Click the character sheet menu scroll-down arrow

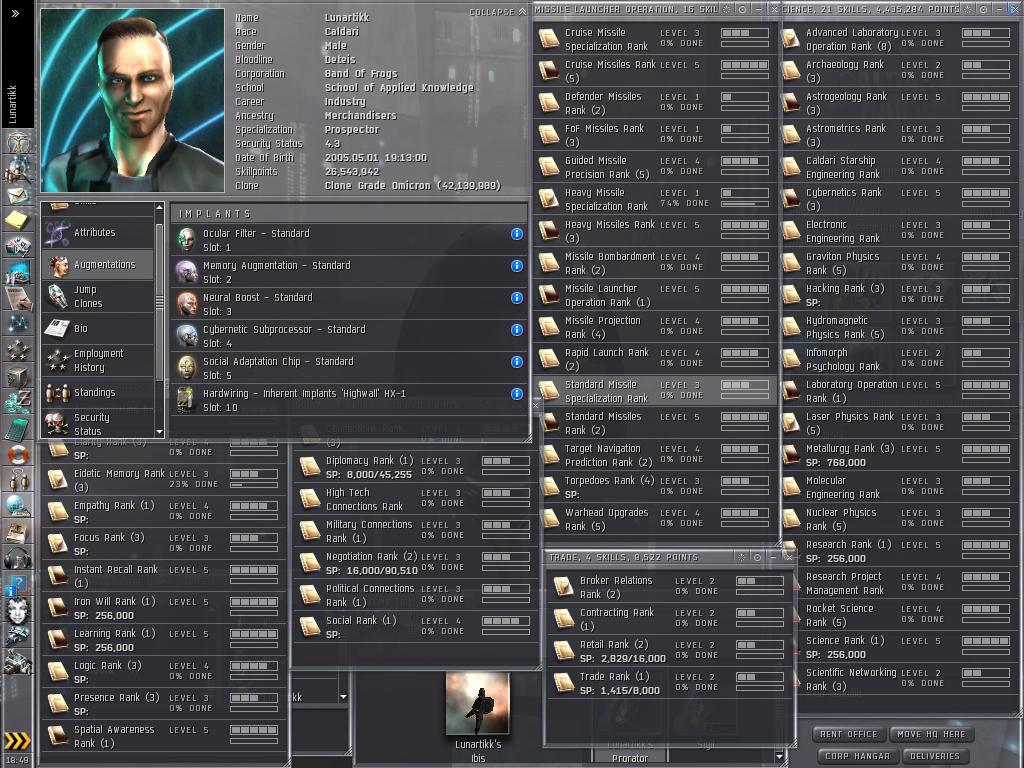click(159, 432)
